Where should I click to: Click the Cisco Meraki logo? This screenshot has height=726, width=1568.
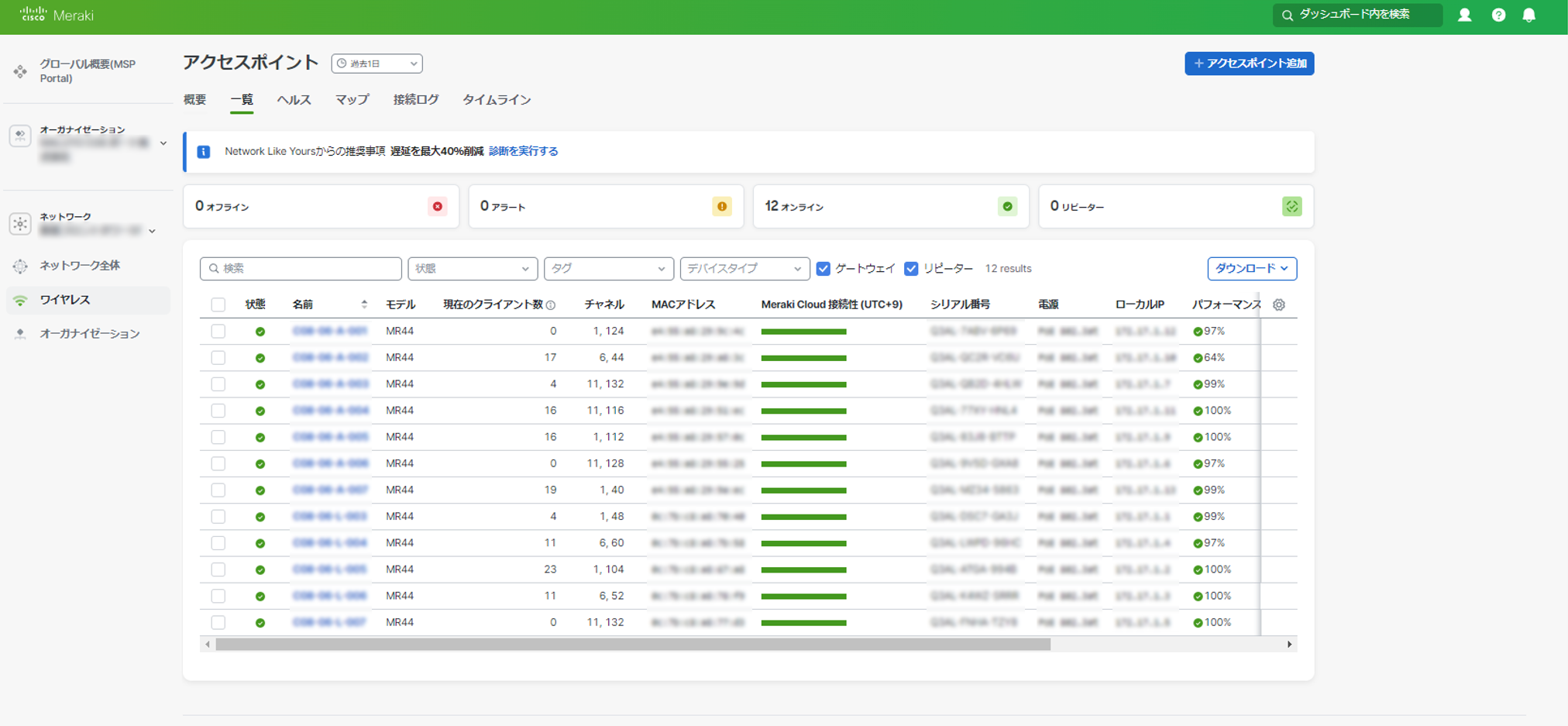pos(56,15)
